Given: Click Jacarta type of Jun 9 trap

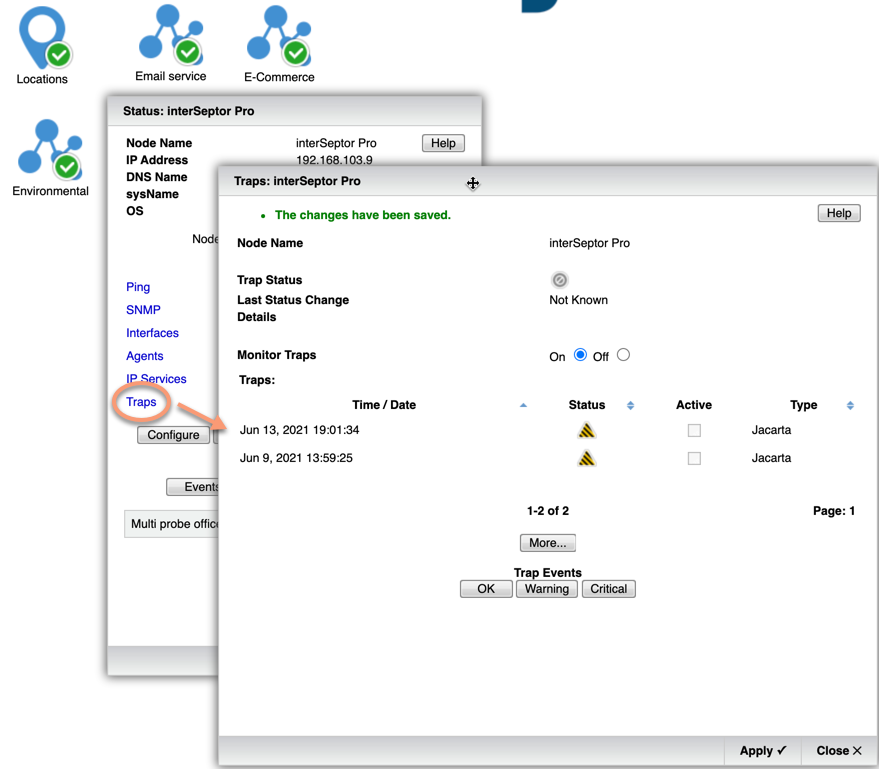Looking at the screenshot, I should [771, 458].
